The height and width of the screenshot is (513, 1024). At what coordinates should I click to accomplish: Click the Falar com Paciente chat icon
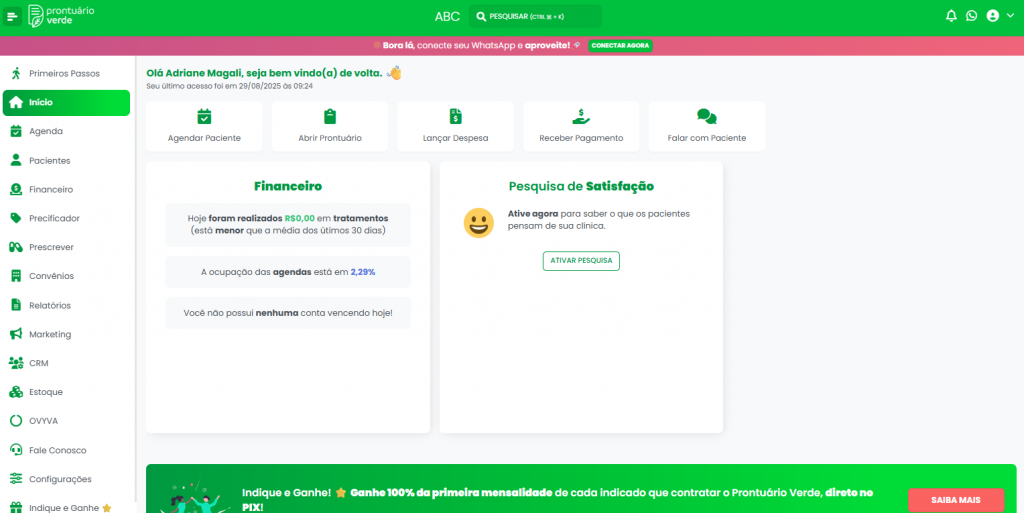coord(707,116)
